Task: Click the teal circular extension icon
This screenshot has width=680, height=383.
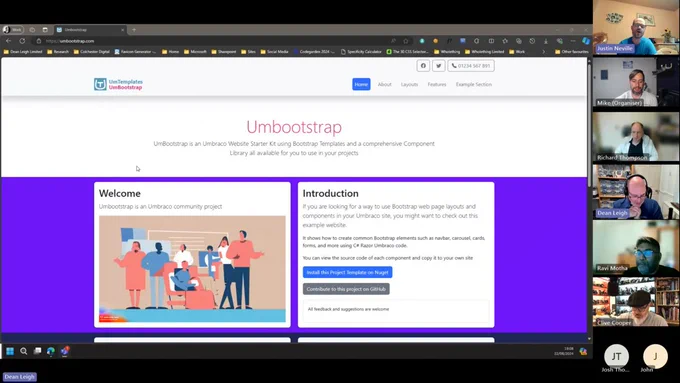Action: [422, 41]
